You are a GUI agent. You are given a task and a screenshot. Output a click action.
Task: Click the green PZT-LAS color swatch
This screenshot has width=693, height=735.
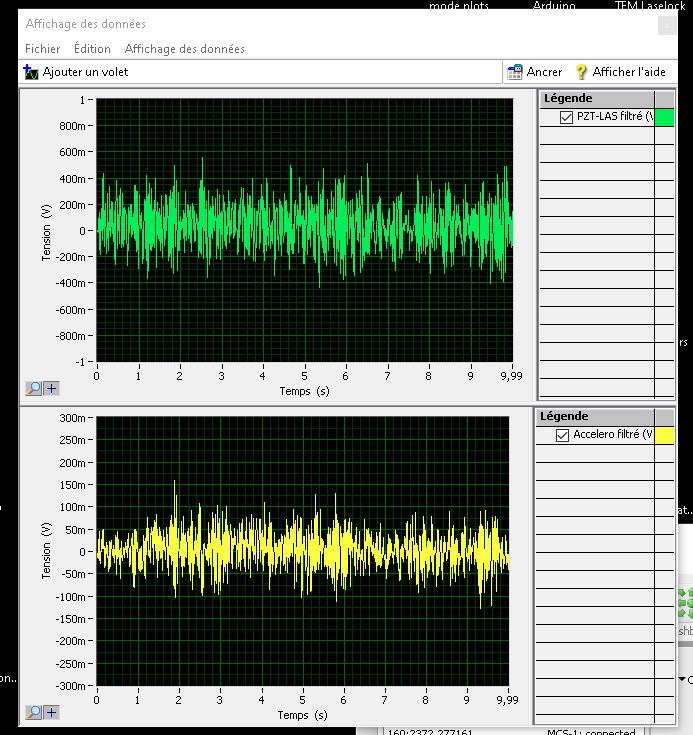click(x=665, y=117)
